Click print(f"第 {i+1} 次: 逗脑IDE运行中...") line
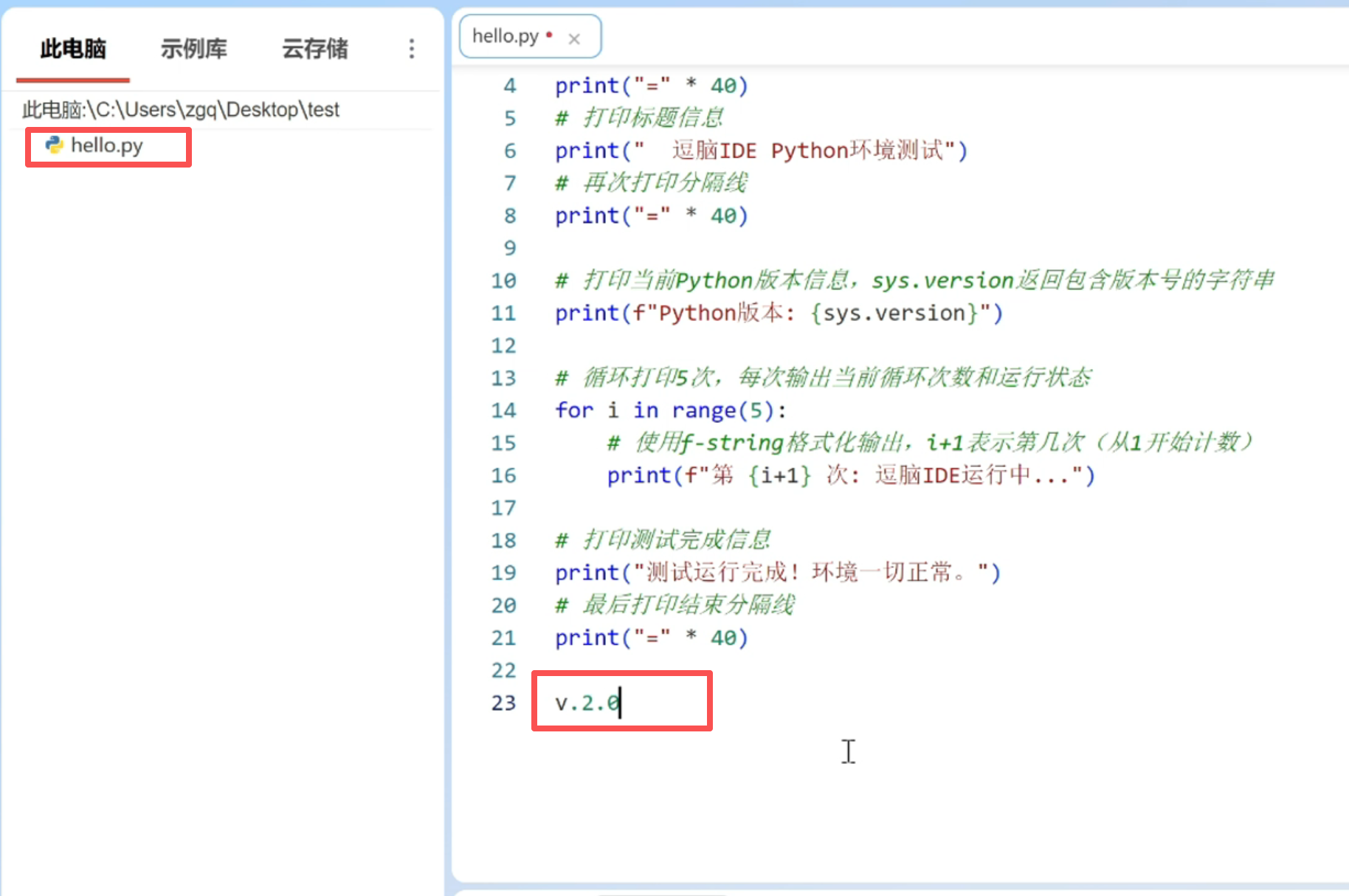Viewport: 1349px width, 896px height. (x=851, y=475)
